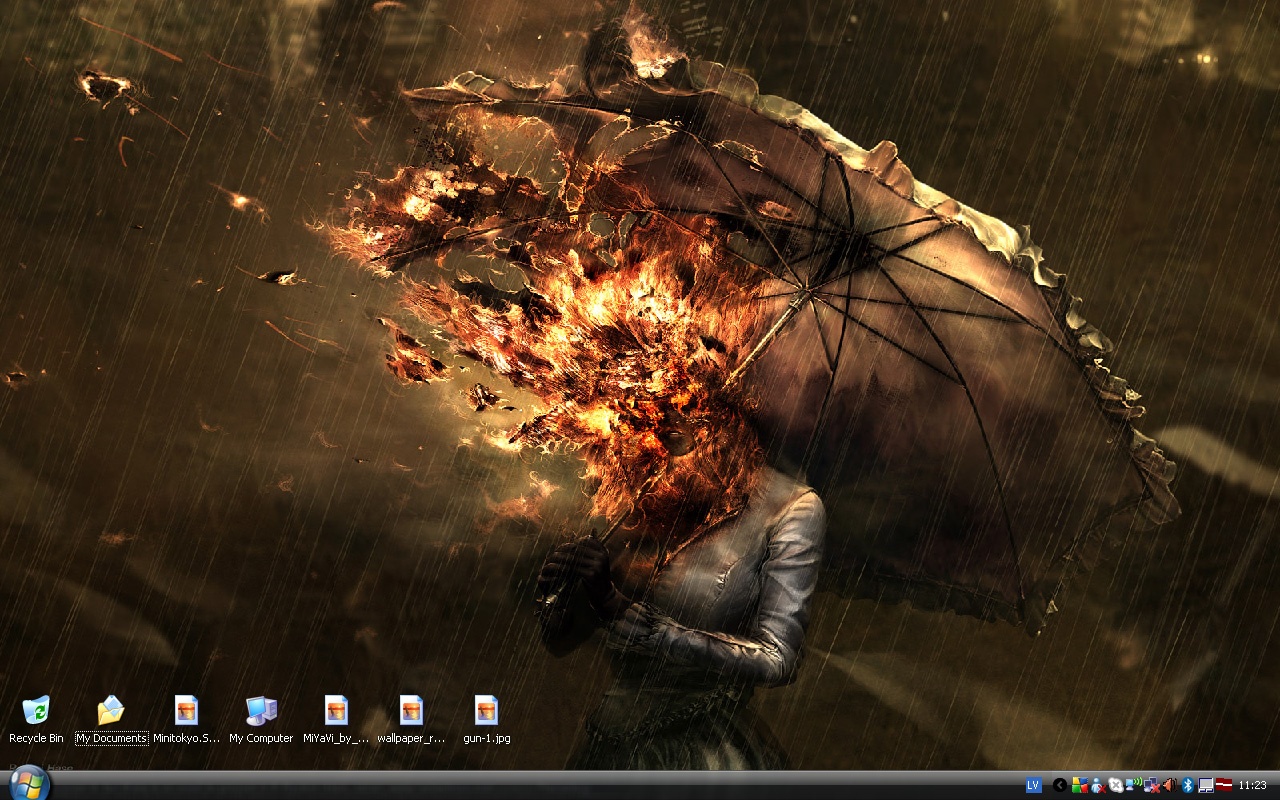Select the Minitokyo.S... image file
Viewport: 1280px width, 800px height.
click(186, 720)
